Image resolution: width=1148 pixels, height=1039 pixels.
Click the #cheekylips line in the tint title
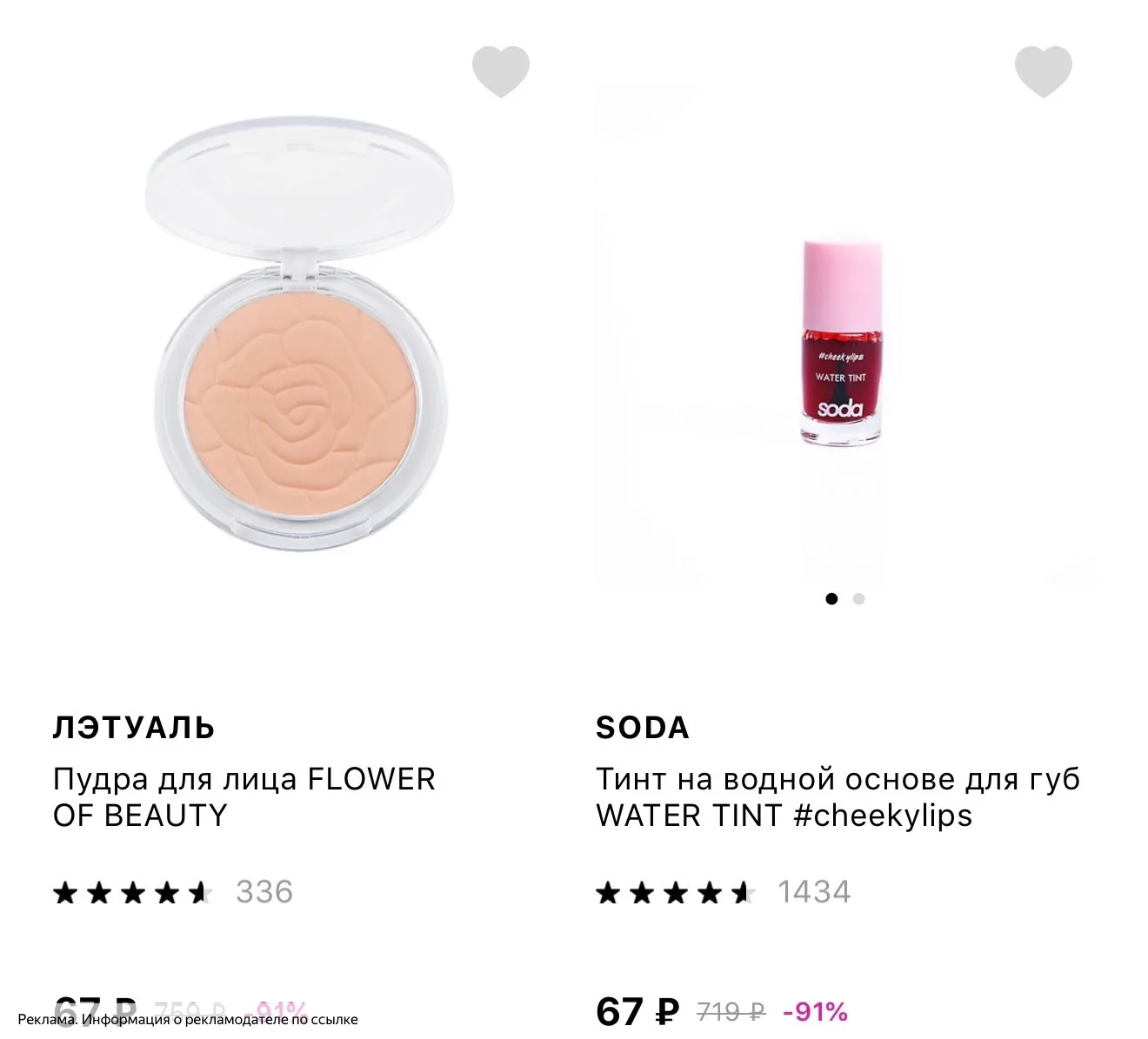[x=883, y=816]
